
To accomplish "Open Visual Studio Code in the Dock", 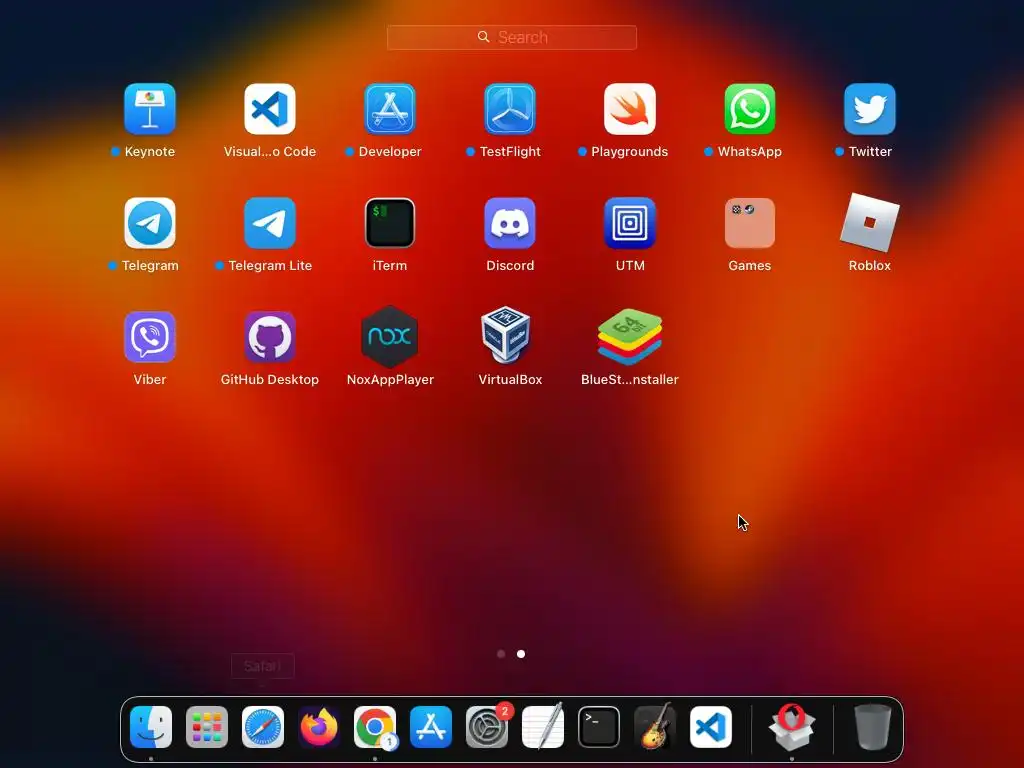I will click(x=711, y=727).
